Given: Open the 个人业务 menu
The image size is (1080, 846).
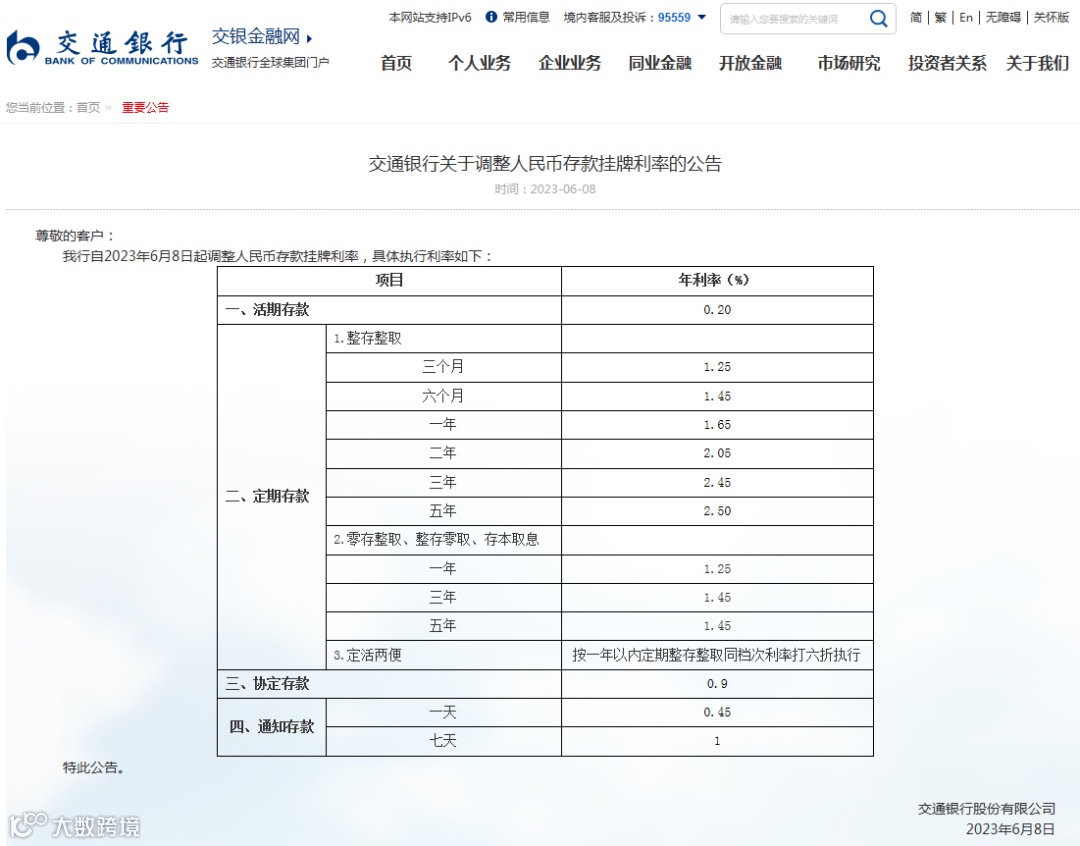Looking at the screenshot, I should point(479,63).
